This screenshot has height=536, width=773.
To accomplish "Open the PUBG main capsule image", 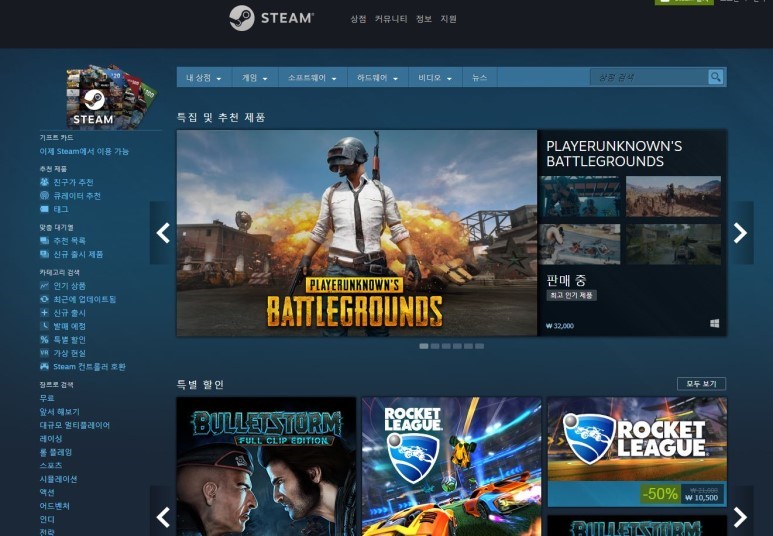I will click(x=357, y=233).
